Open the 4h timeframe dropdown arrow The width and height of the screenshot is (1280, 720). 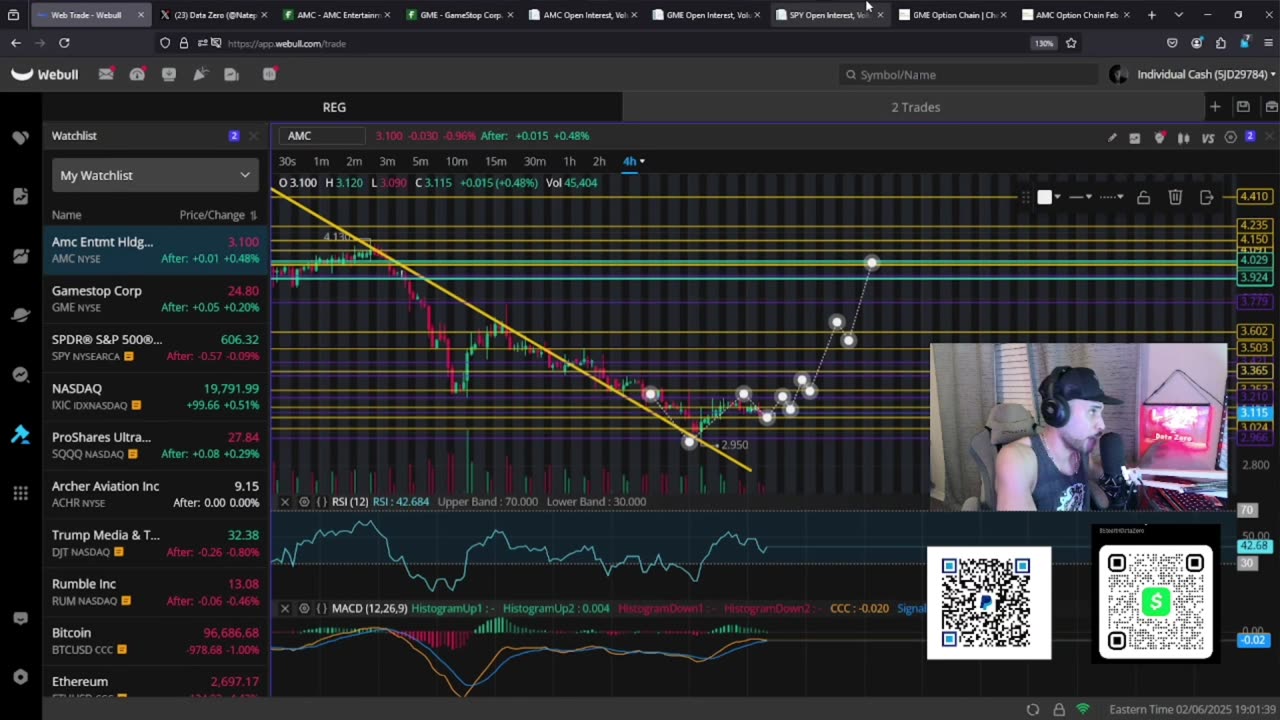pos(642,161)
